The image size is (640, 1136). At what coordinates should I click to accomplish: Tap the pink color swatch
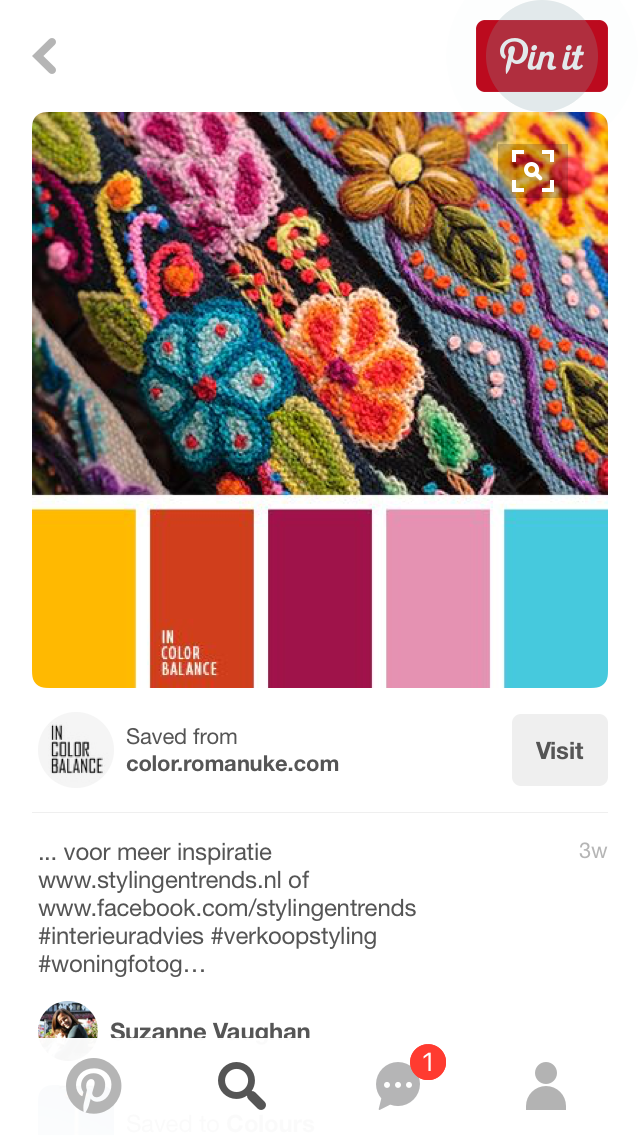[438, 598]
